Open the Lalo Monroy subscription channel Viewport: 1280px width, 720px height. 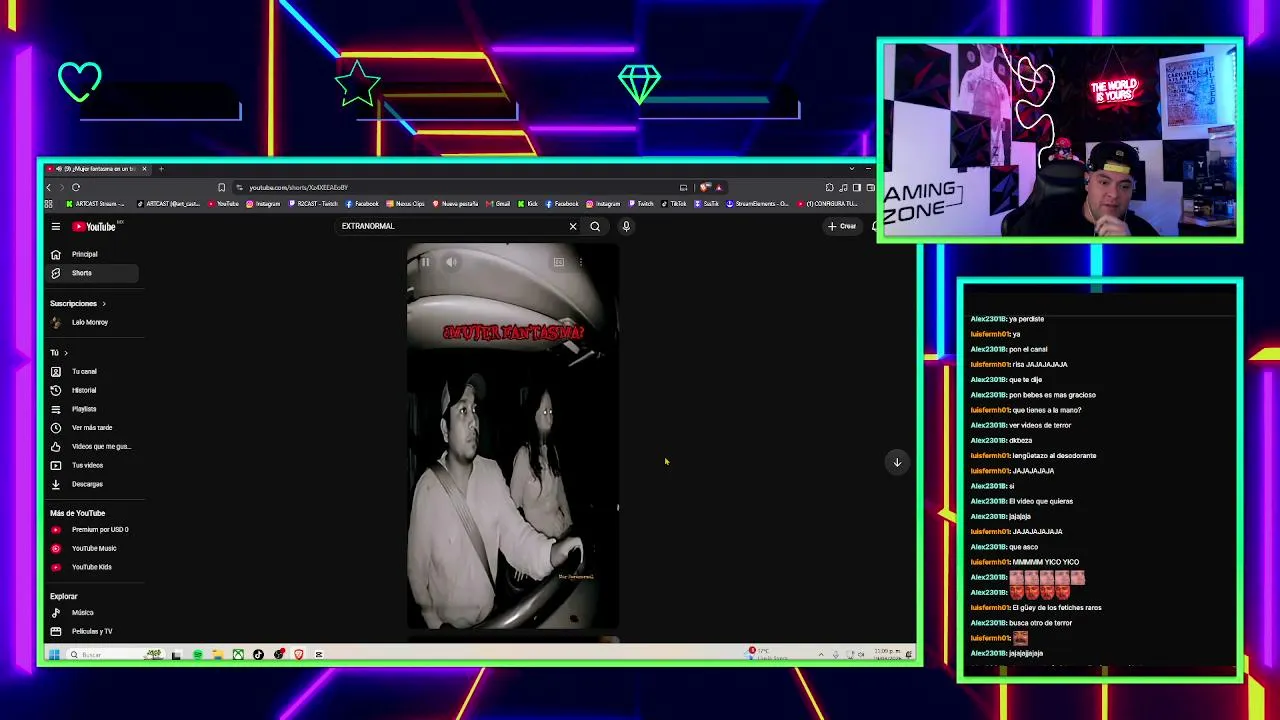coord(92,322)
